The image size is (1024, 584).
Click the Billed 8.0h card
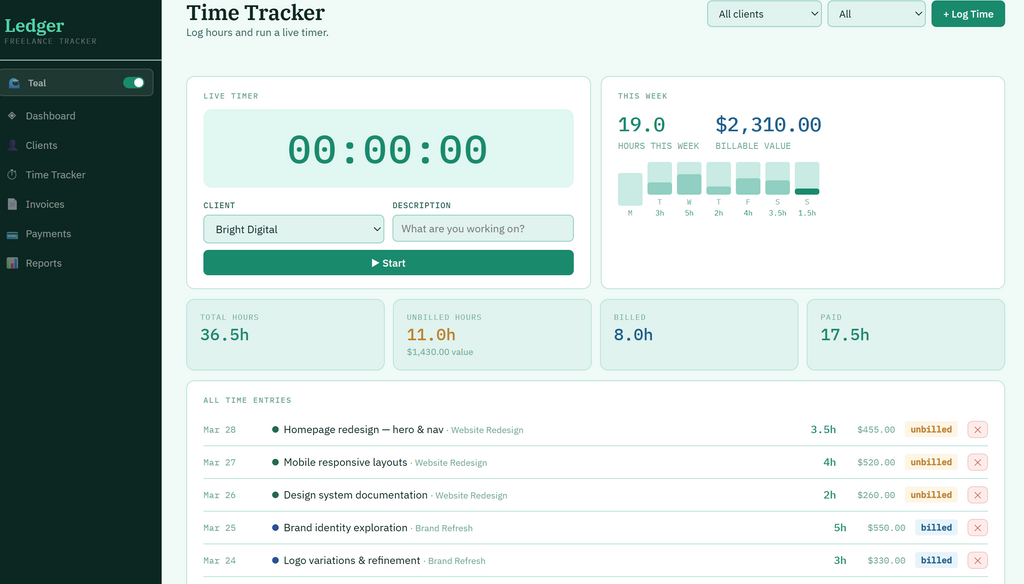(x=699, y=334)
